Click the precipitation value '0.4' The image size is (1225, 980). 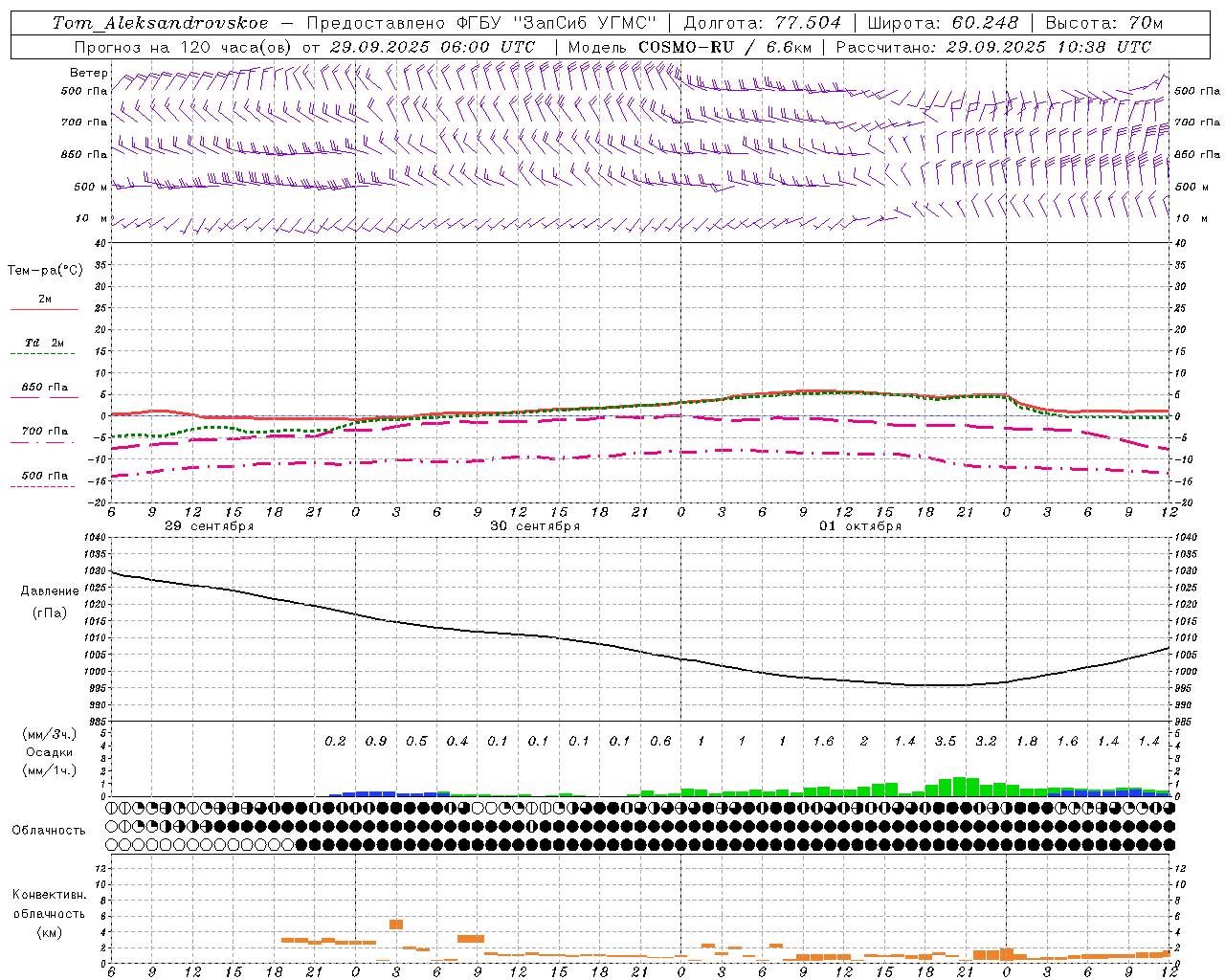pyautogui.click(x=457, y=742)
